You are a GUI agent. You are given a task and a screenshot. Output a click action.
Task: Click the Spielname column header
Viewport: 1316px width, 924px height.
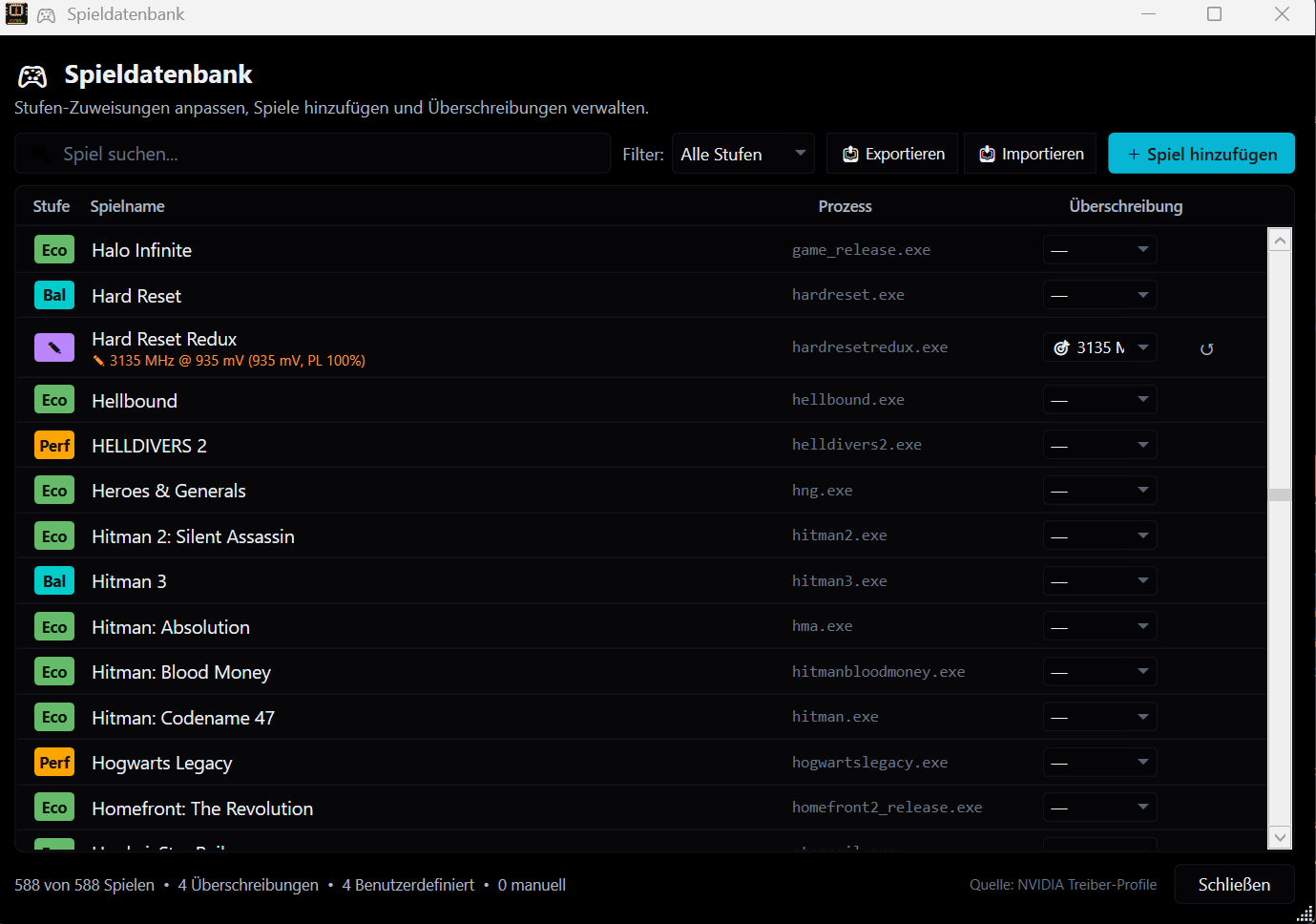pyautogui.click(x=127, y=206)
